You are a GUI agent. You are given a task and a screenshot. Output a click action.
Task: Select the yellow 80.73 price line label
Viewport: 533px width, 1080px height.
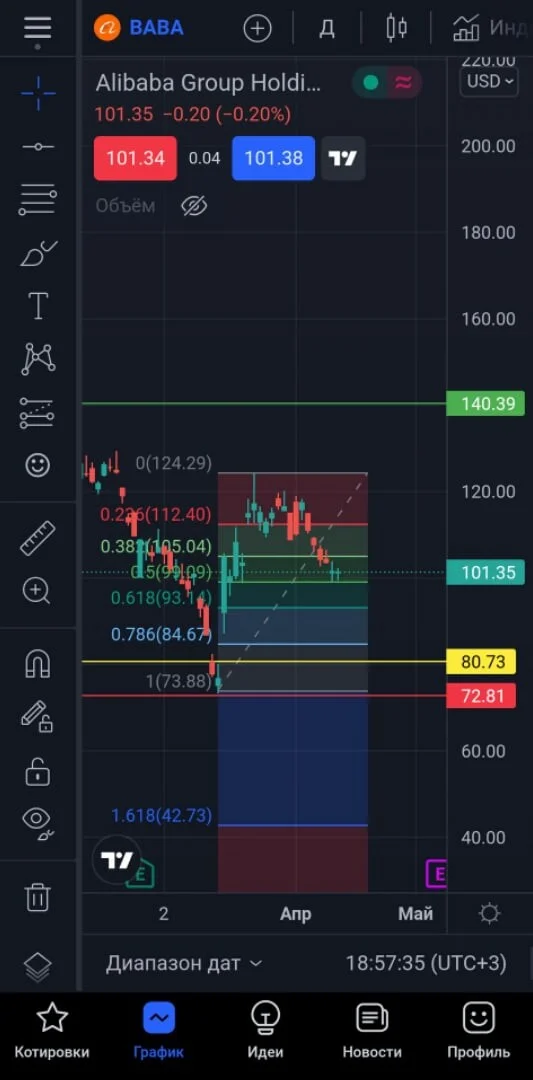[481, 662]
